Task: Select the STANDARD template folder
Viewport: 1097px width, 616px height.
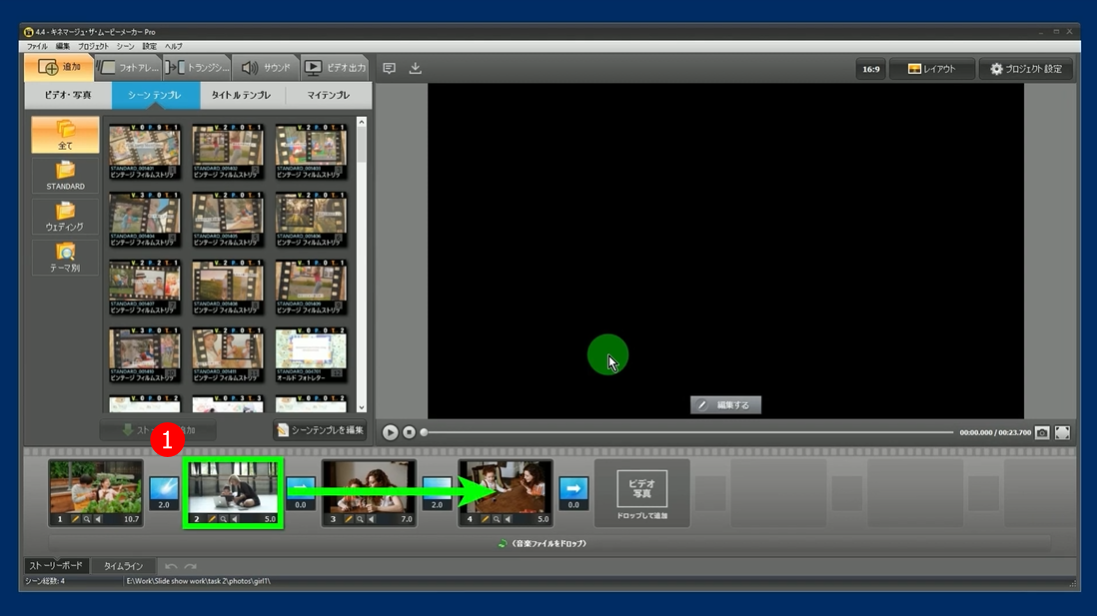Action: click(x=65, y=175)
